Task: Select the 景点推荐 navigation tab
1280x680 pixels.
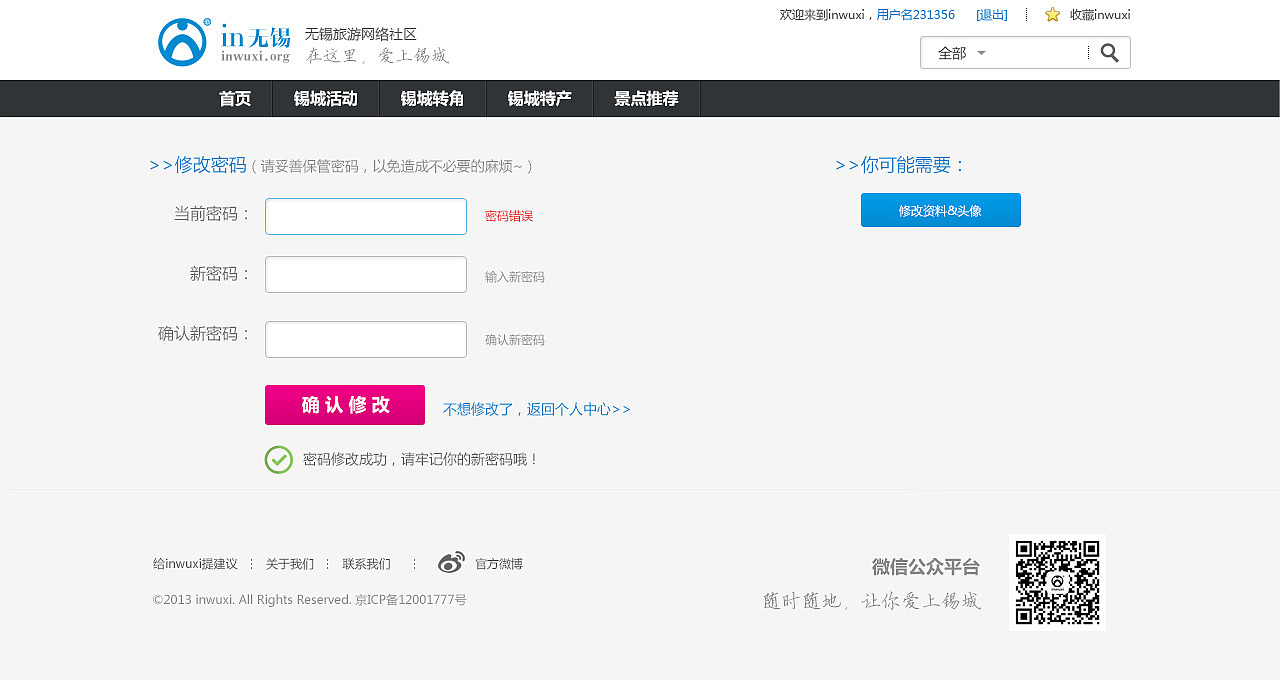Action: 646,98
